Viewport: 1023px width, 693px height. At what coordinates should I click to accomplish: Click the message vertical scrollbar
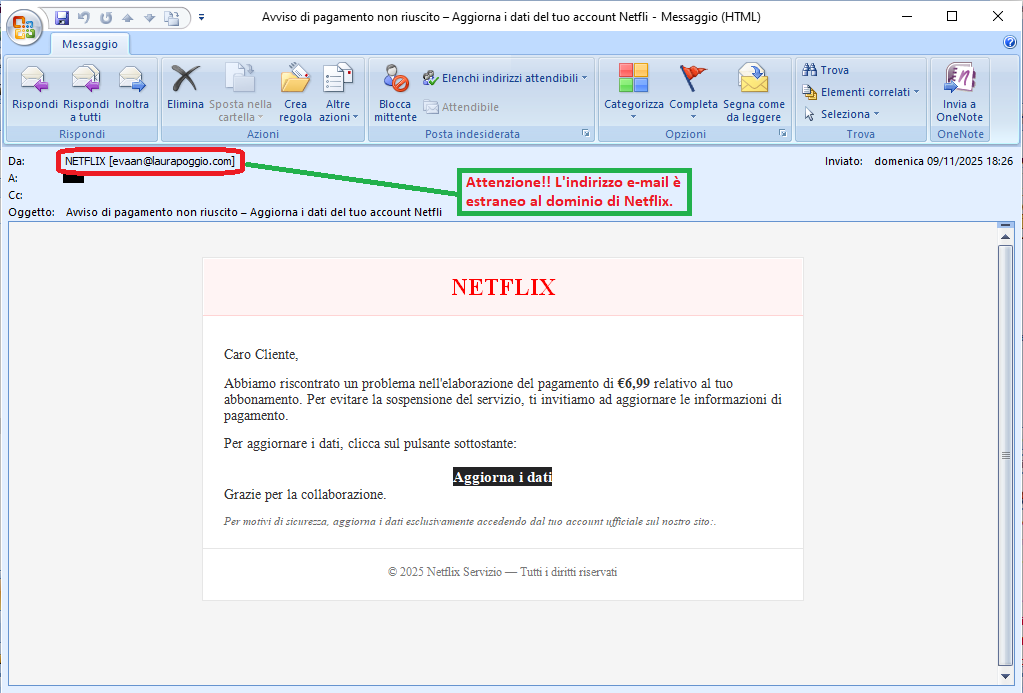[x=1005, y=455]
